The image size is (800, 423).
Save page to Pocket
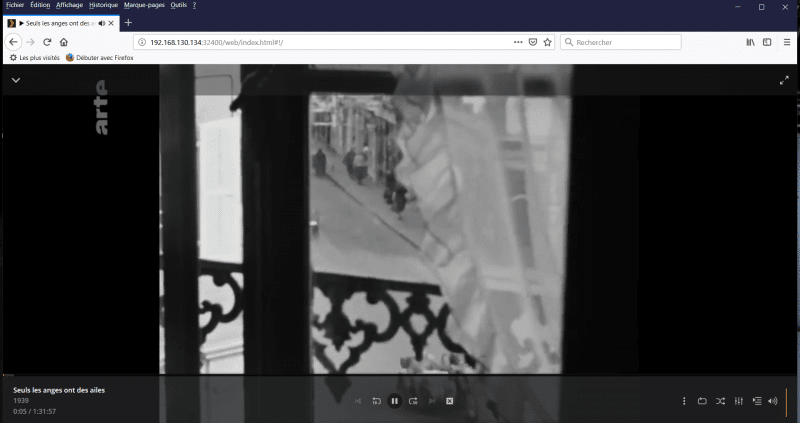[x=533, y=42]
